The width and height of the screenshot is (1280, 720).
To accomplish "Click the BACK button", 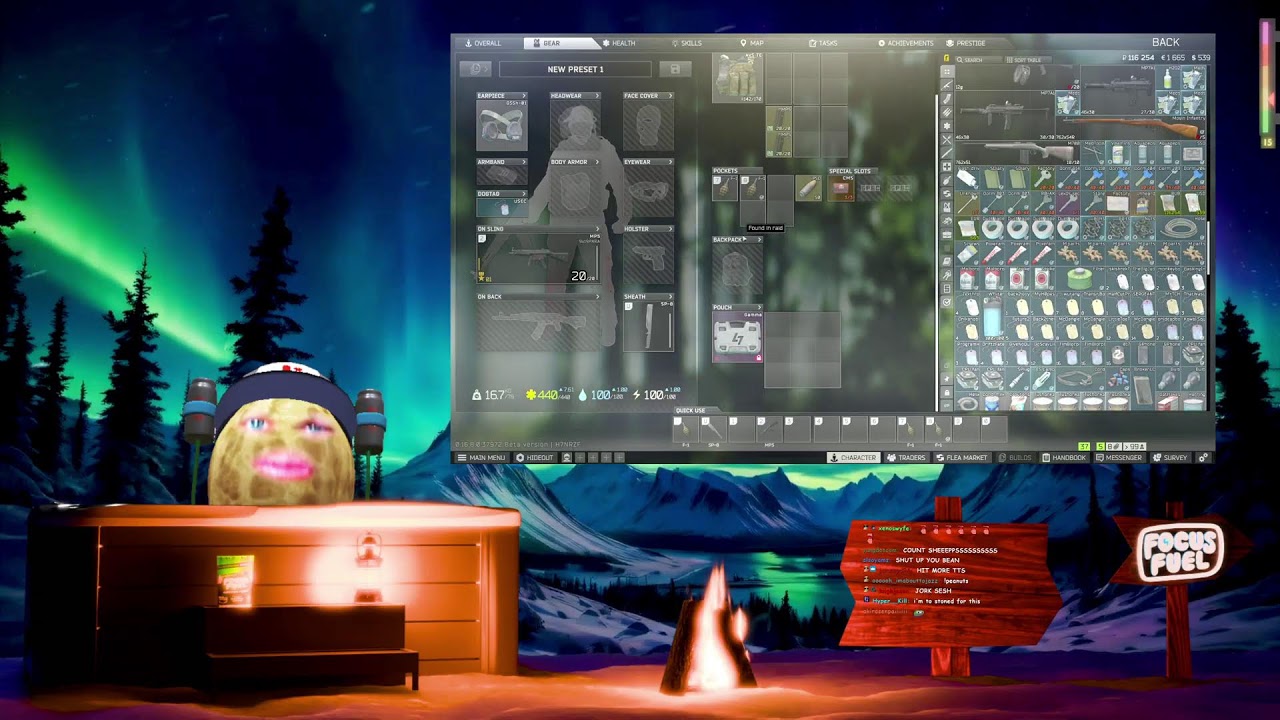I will [1166, 42].
